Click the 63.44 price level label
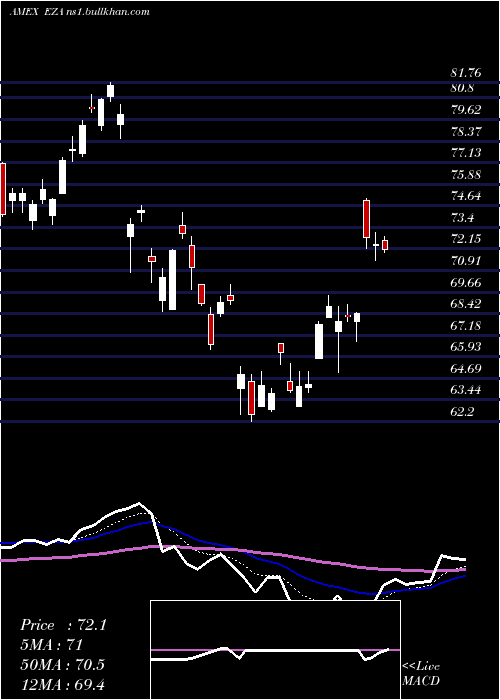500x700 pixels. [x=467, y=390]
